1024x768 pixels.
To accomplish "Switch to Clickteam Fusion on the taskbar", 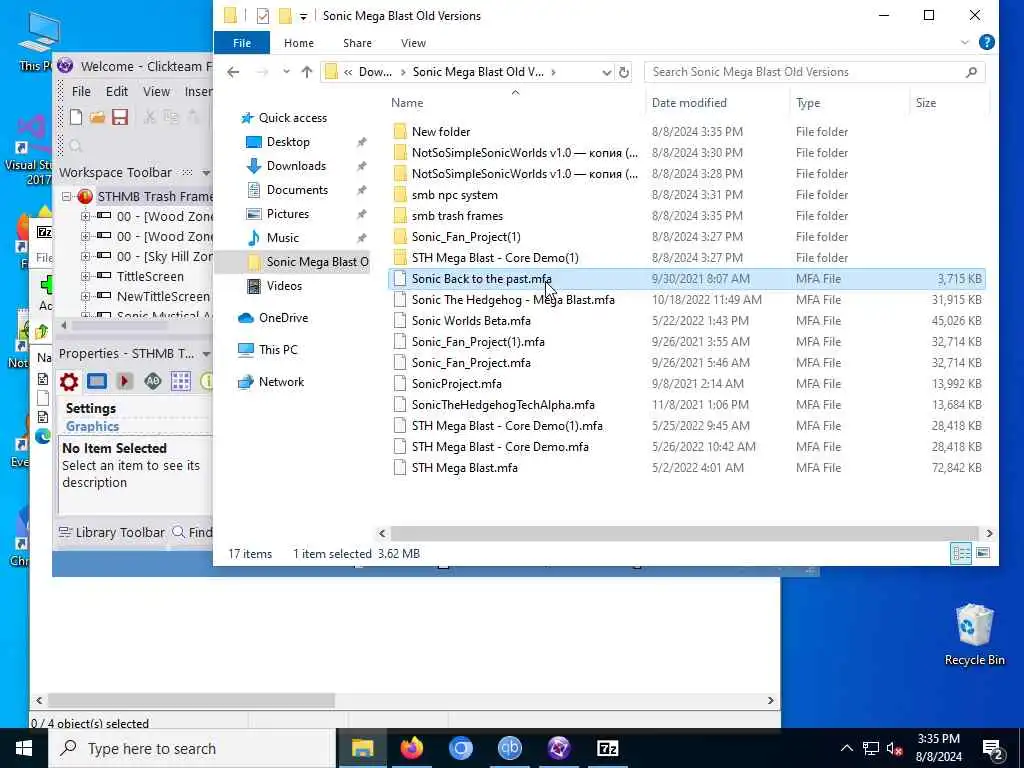I will [559, 748].
